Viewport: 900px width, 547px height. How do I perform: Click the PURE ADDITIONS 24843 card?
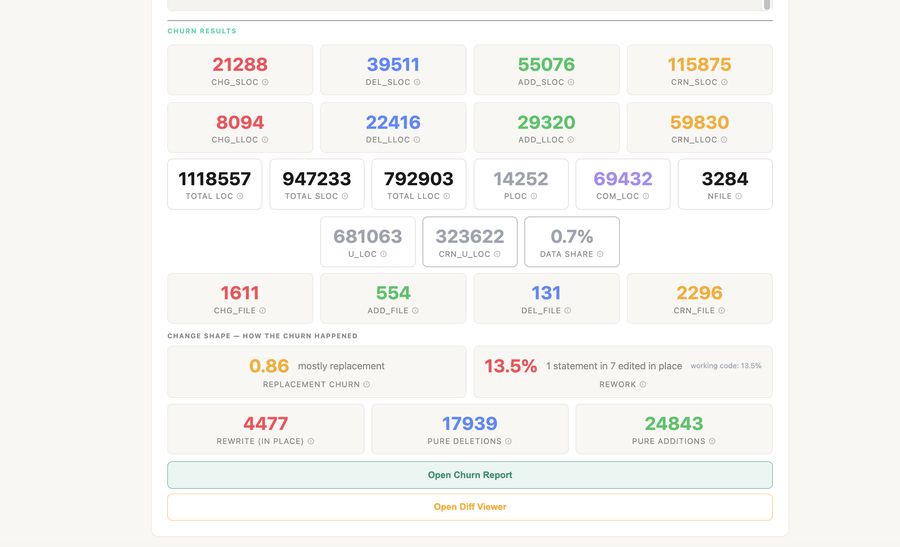point(674,429)
